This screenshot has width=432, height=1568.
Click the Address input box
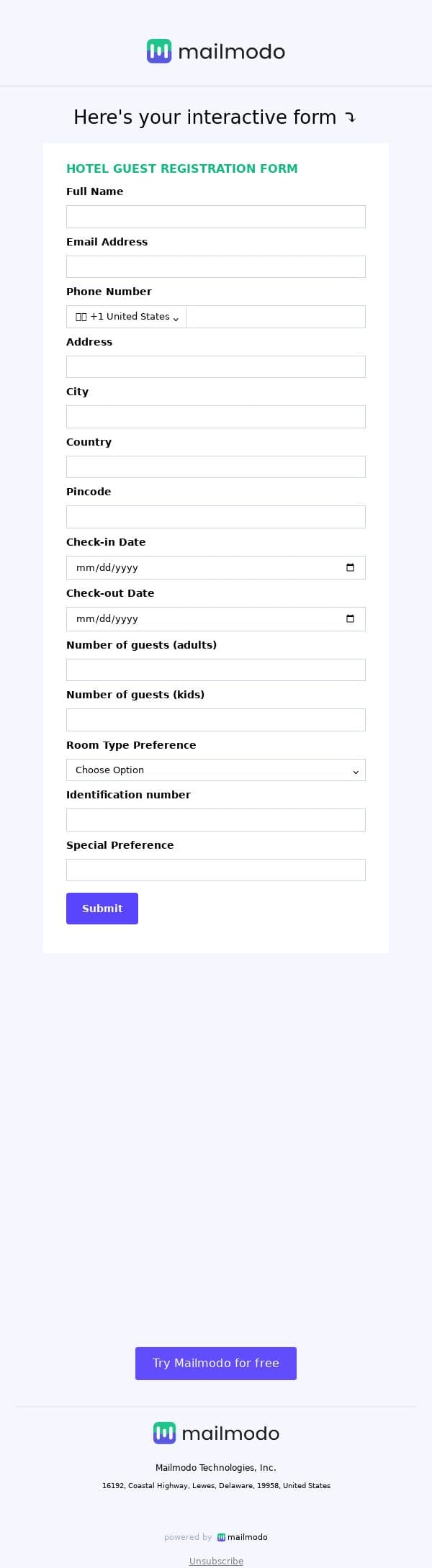[216, 366]
